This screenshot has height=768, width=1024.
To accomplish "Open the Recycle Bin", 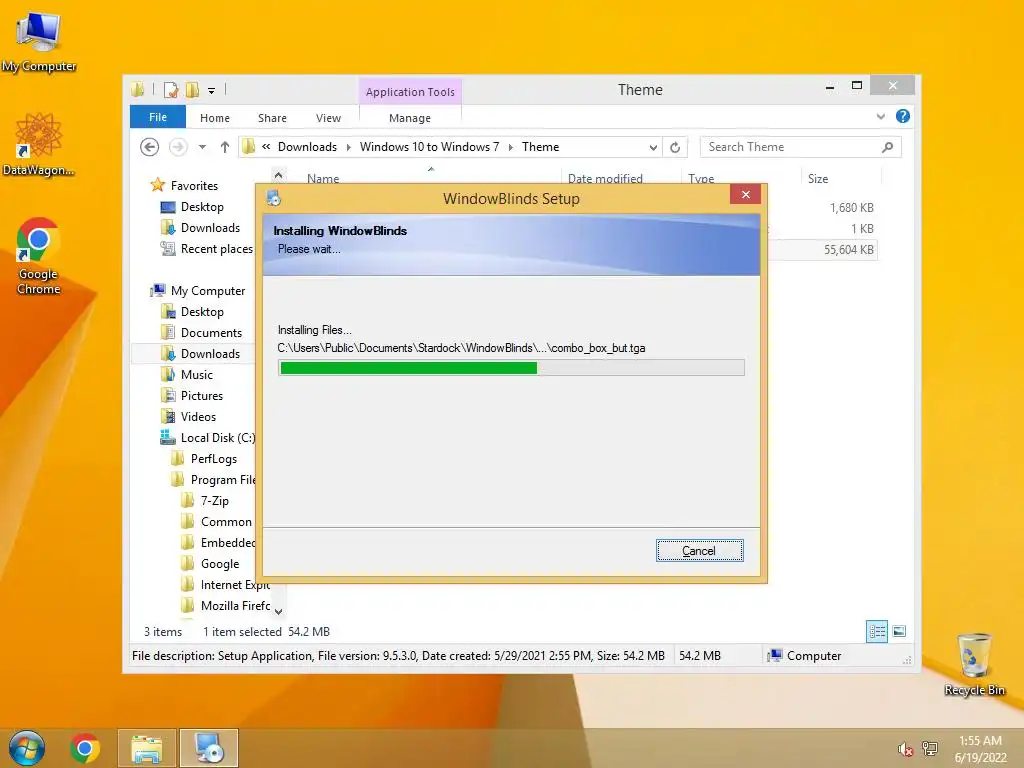I will [x=974, y=664].
